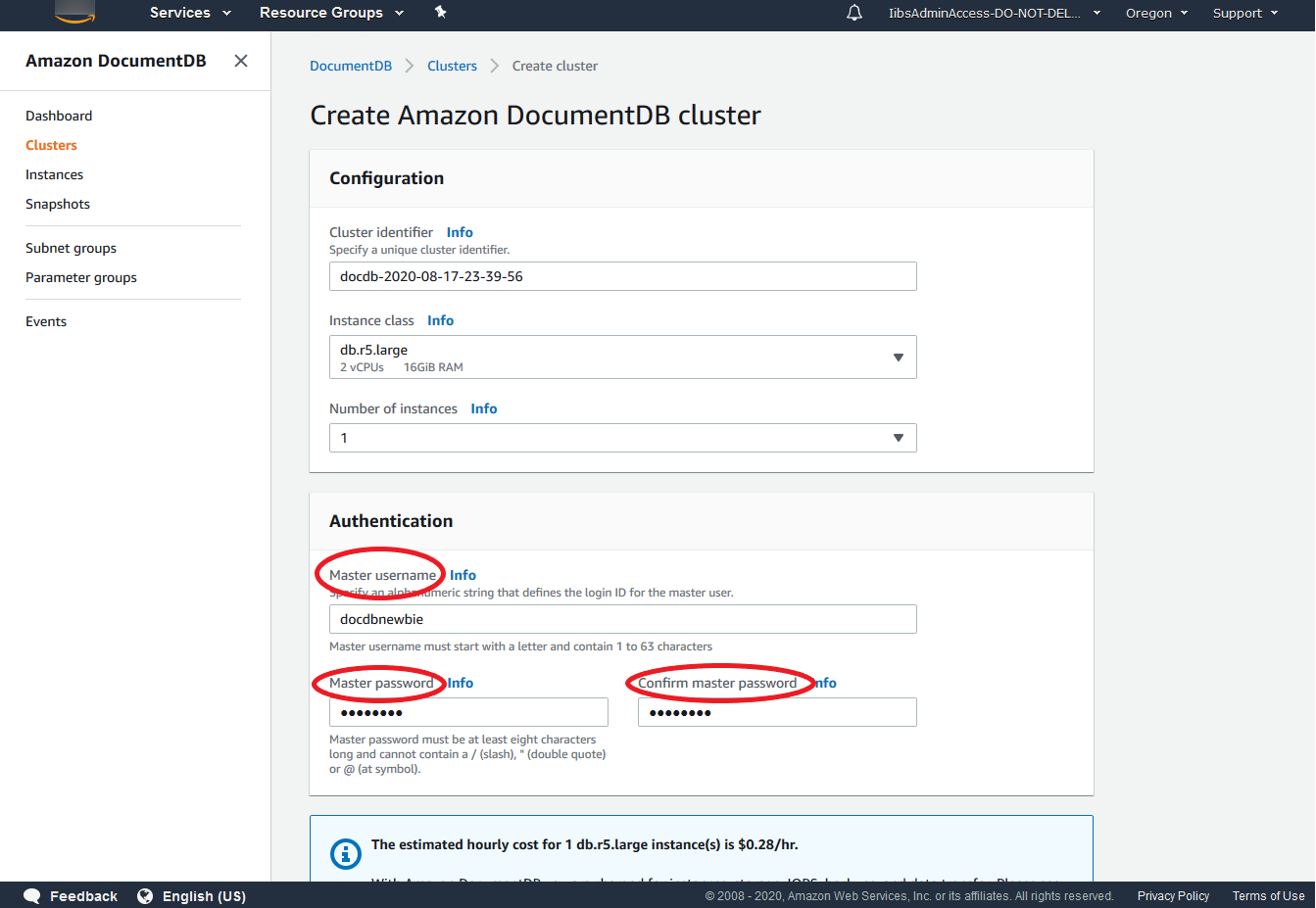Open the Number of instances dropdown
This screenshot has width=1316, height=908.
pyautogui.click(x=622, y=438)
